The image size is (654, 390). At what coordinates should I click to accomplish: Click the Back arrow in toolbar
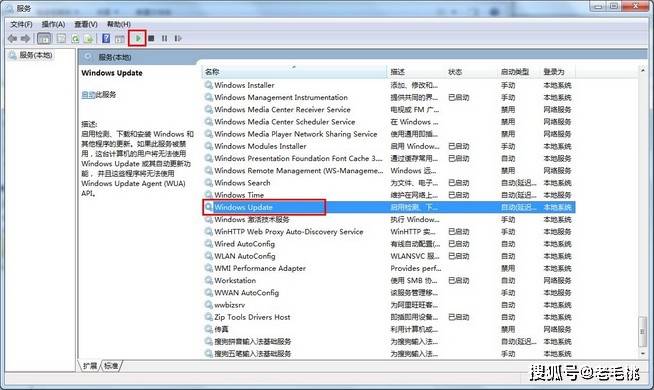13,39
